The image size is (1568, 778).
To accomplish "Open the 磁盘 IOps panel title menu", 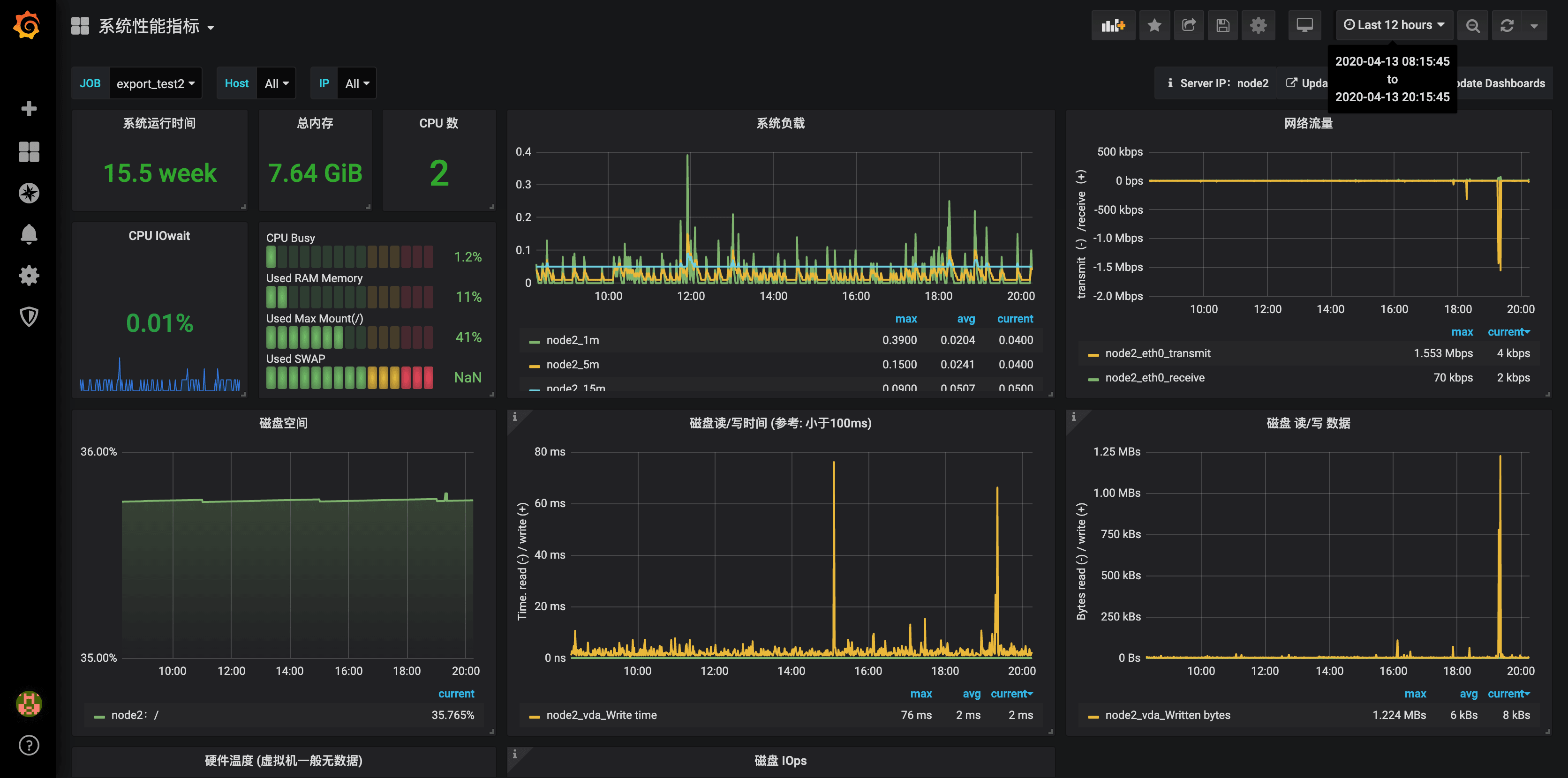I will [x=780, y=760].
